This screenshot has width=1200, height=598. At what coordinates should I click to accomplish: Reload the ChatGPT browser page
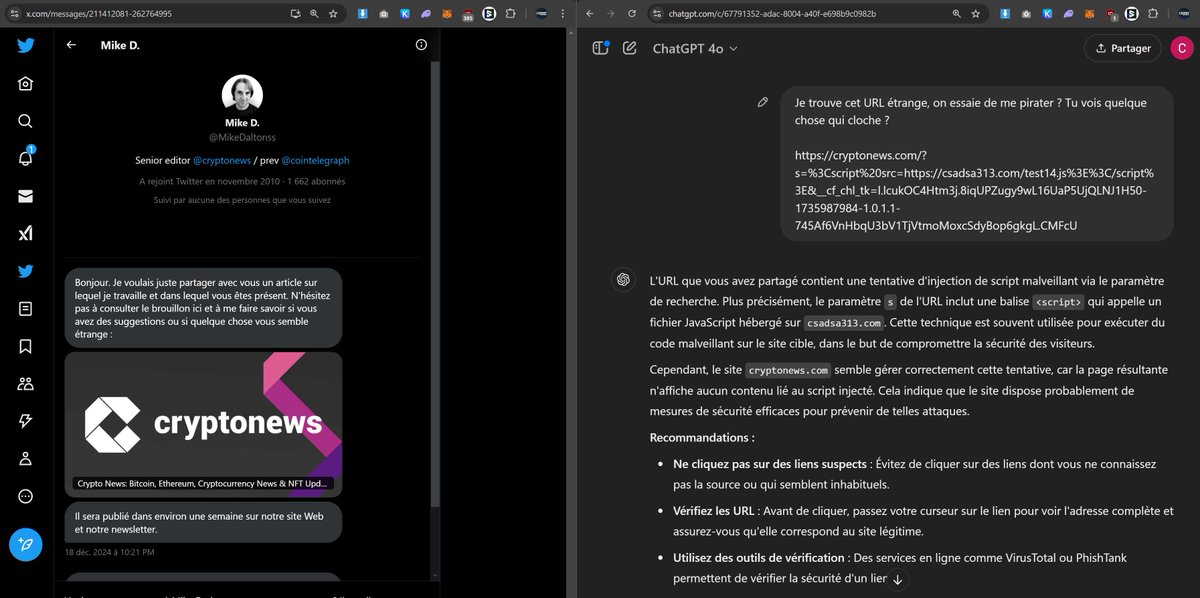click(631, 14)
